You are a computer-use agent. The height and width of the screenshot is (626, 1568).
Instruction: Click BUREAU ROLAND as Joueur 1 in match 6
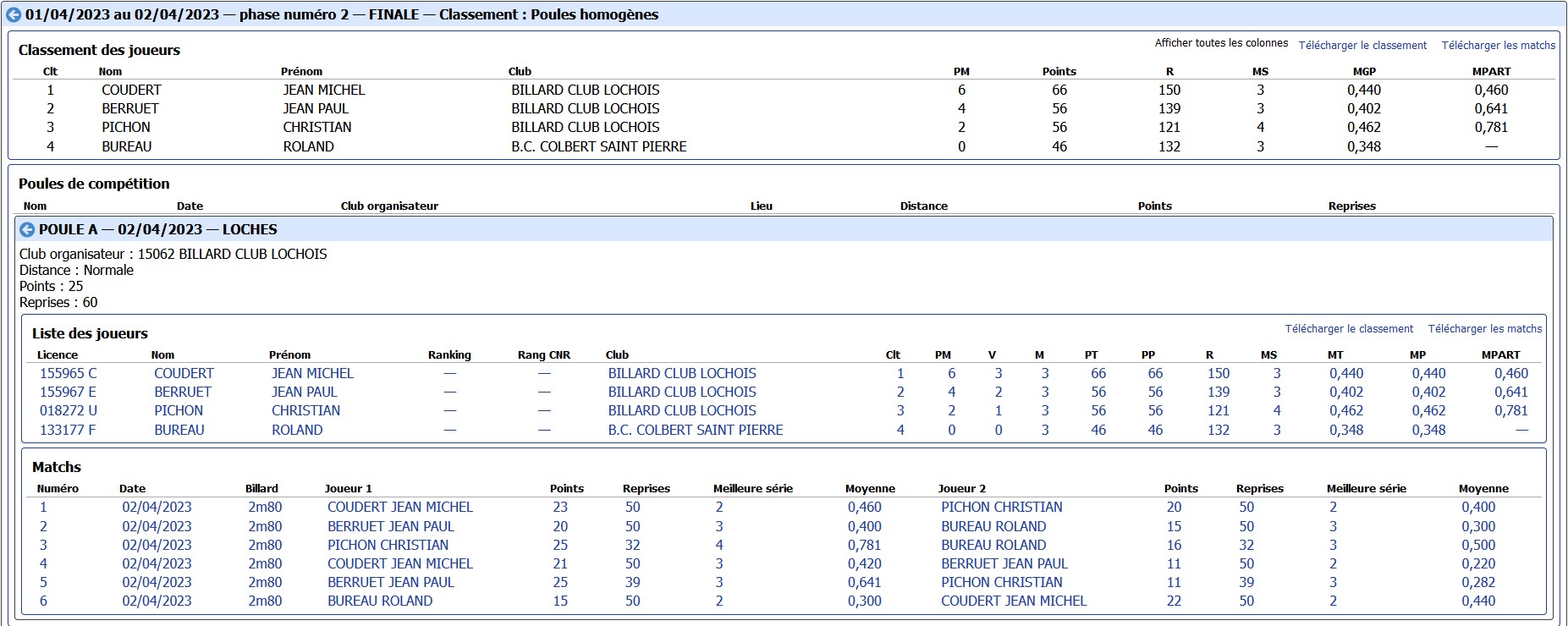[380, 601]
